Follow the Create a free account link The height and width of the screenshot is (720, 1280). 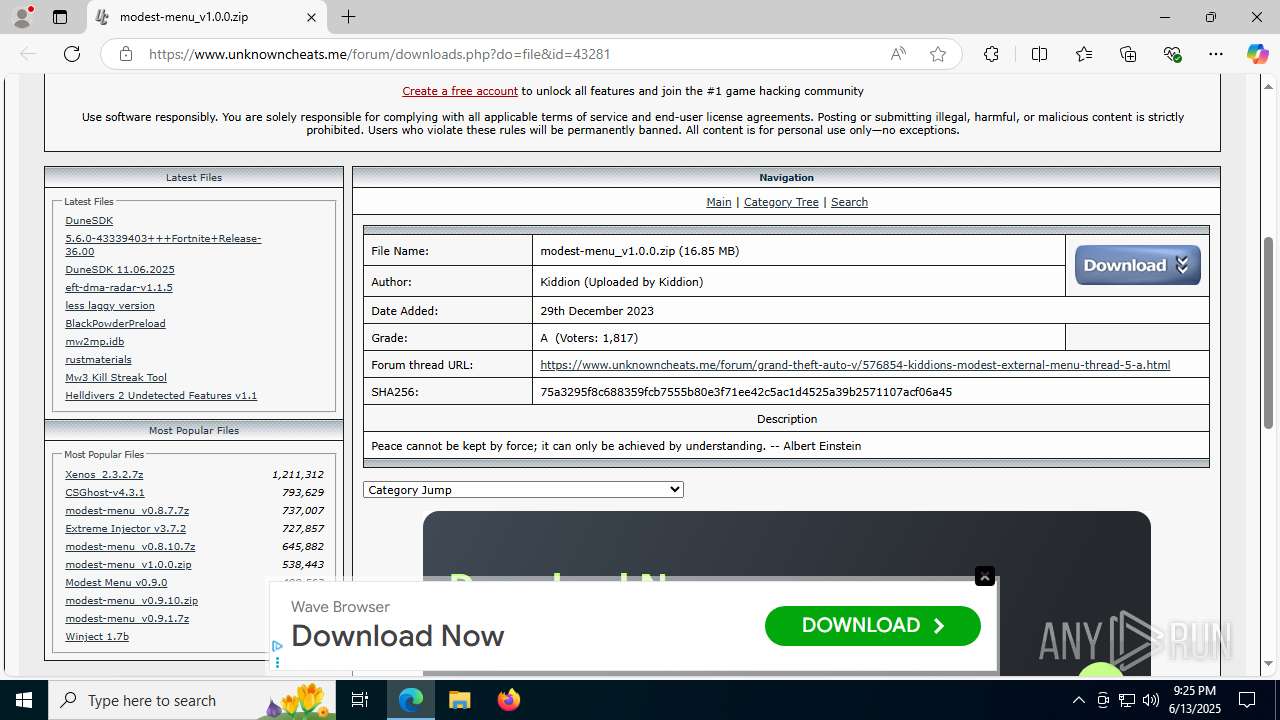(460, 91)
